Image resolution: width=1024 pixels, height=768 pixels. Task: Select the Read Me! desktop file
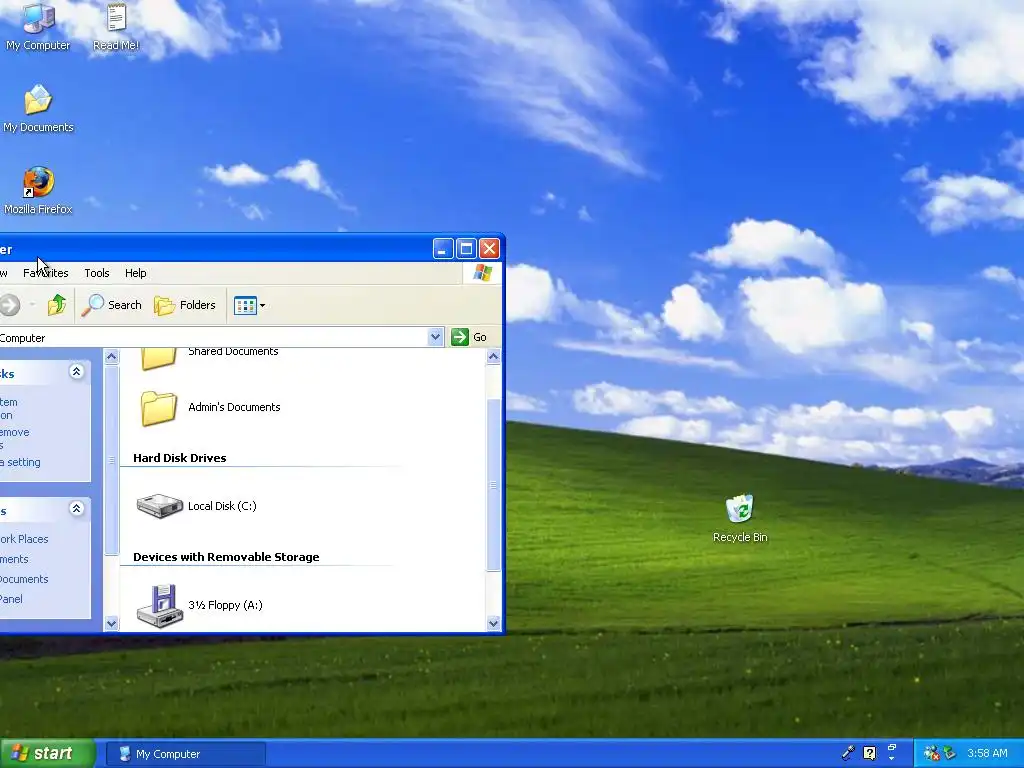[x=116, y=27]
